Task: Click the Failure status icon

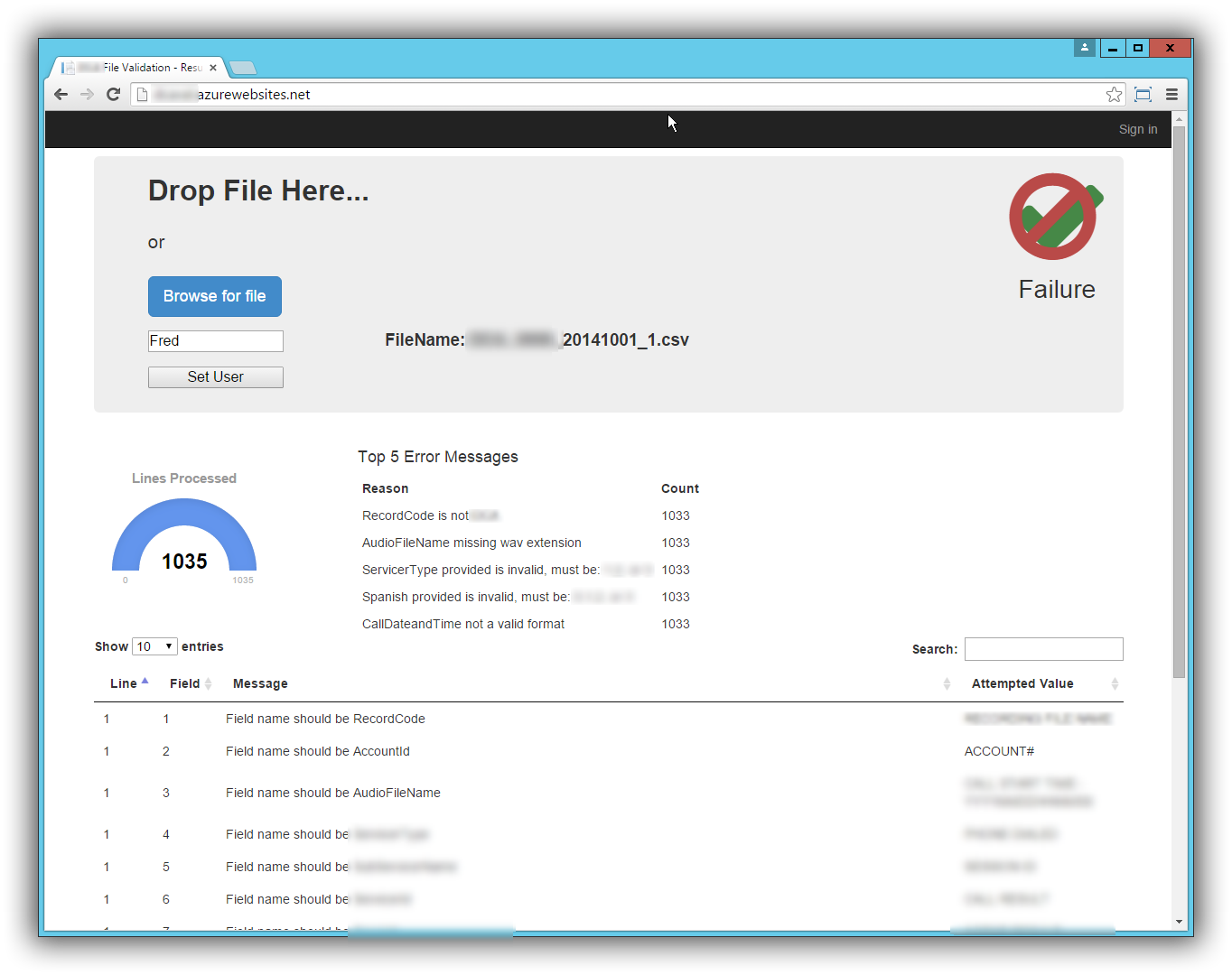Action: point(1054,217)
